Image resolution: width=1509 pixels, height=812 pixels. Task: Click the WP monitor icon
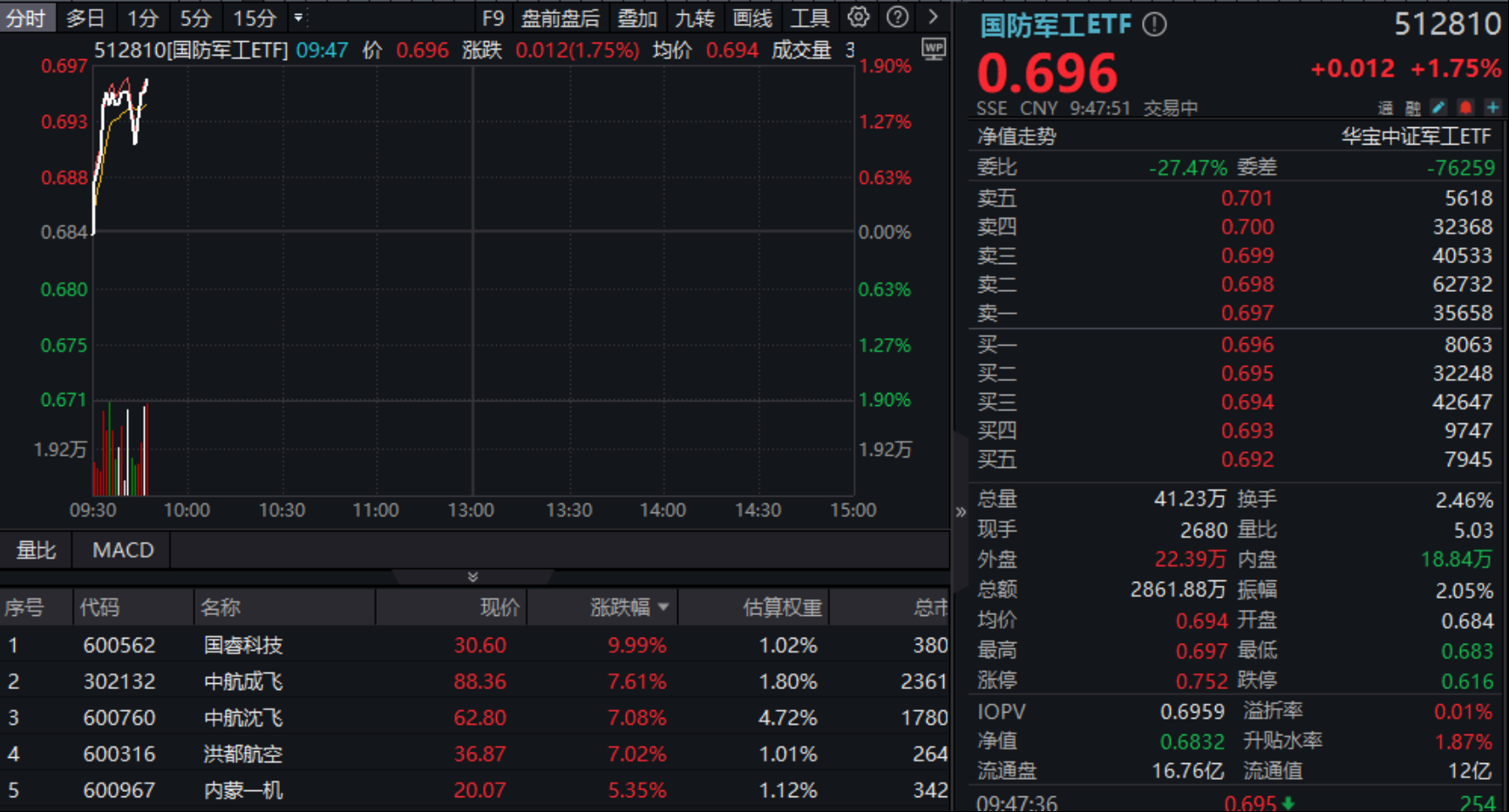(934, 50)
